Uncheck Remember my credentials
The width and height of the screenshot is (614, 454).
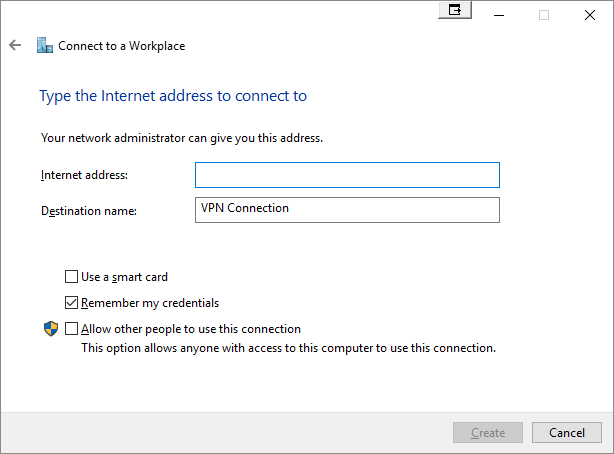[x=71, y=302]
